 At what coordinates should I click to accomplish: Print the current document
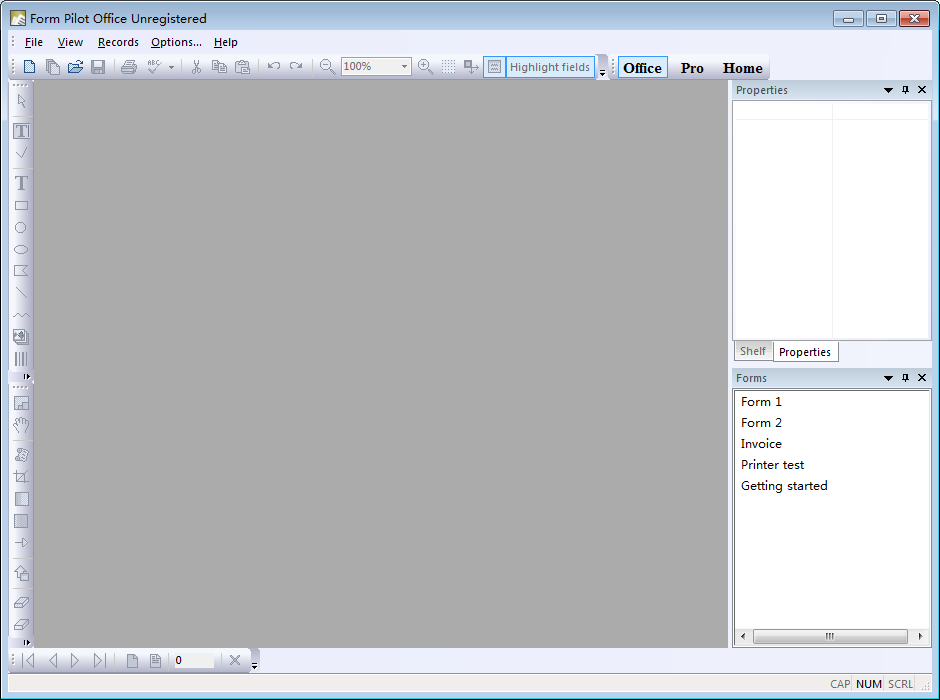click(129, 66)
